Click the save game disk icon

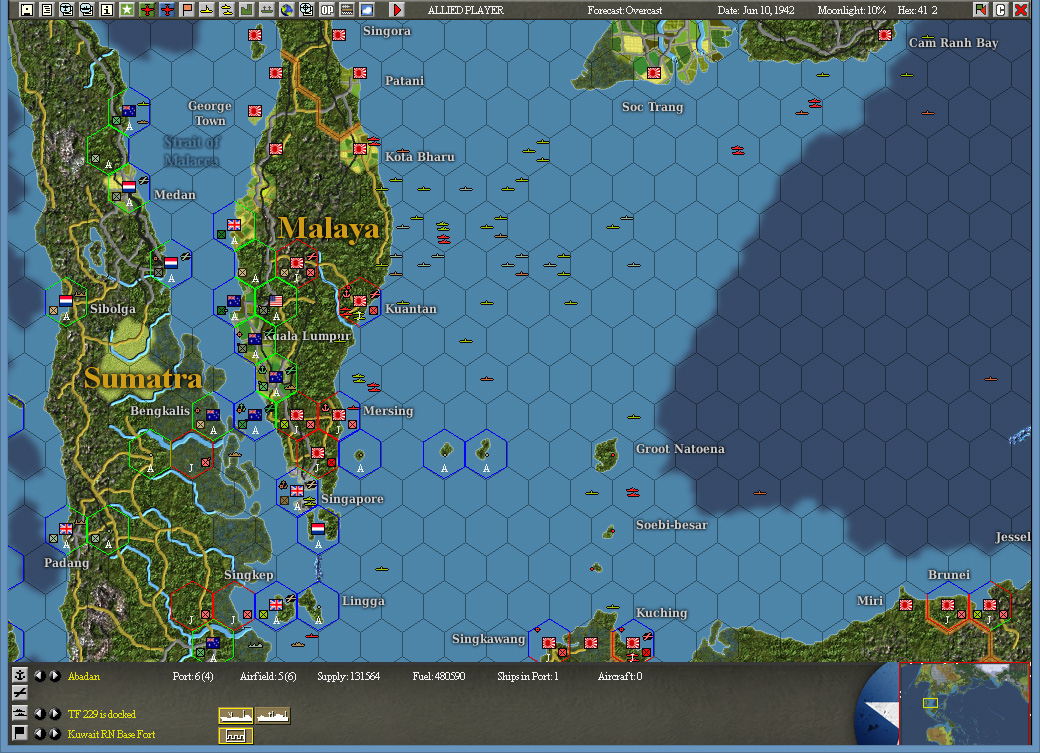pos(27,11)
